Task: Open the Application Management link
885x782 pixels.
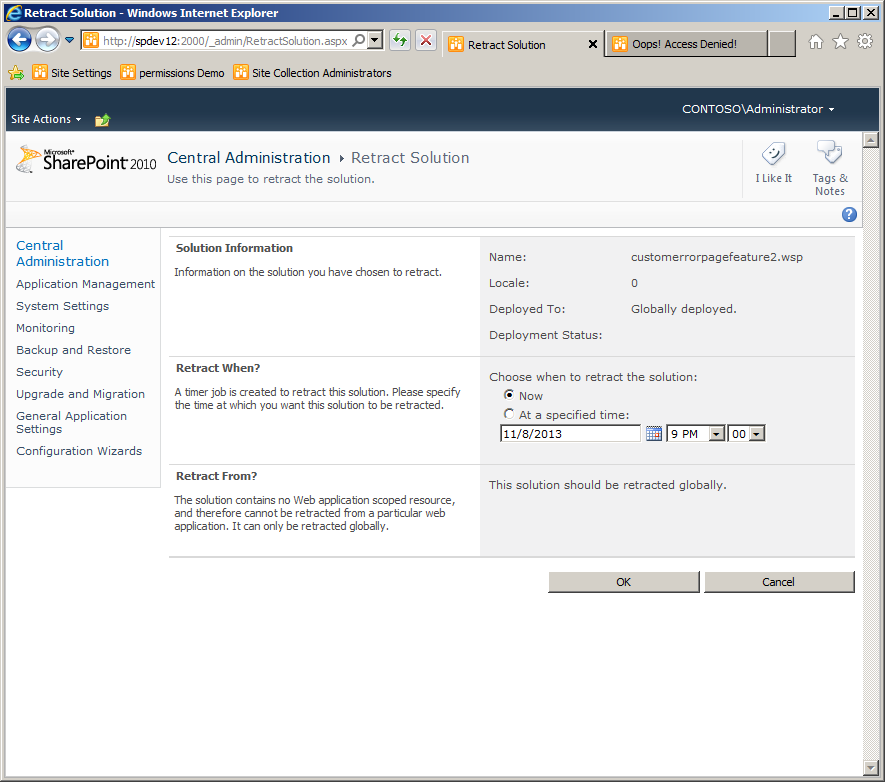Action: [x=85, y=284]
